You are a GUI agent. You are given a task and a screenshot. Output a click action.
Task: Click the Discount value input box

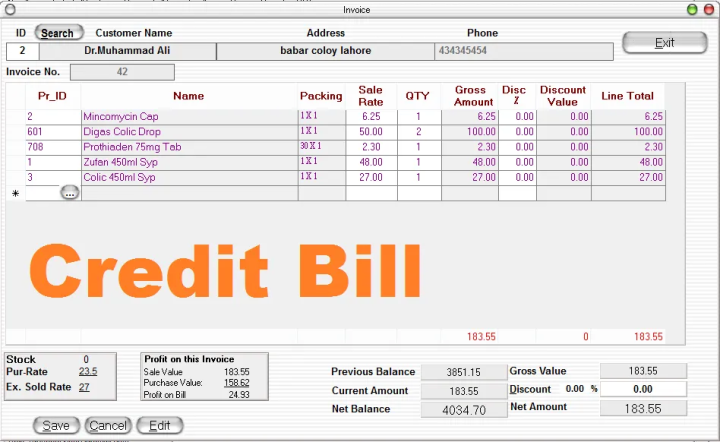(x=643, y=389)
